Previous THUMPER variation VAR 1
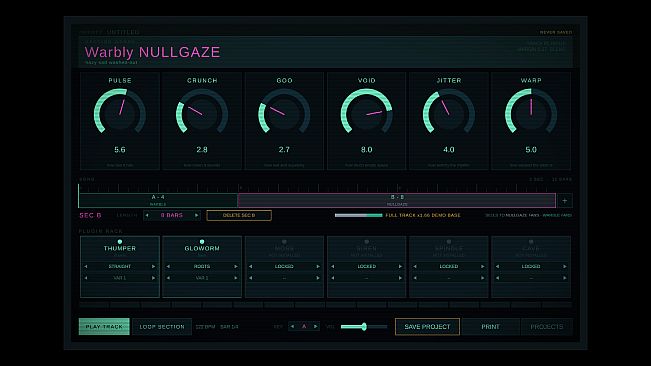Screen dimensions: 651x366 pos(86,278)
